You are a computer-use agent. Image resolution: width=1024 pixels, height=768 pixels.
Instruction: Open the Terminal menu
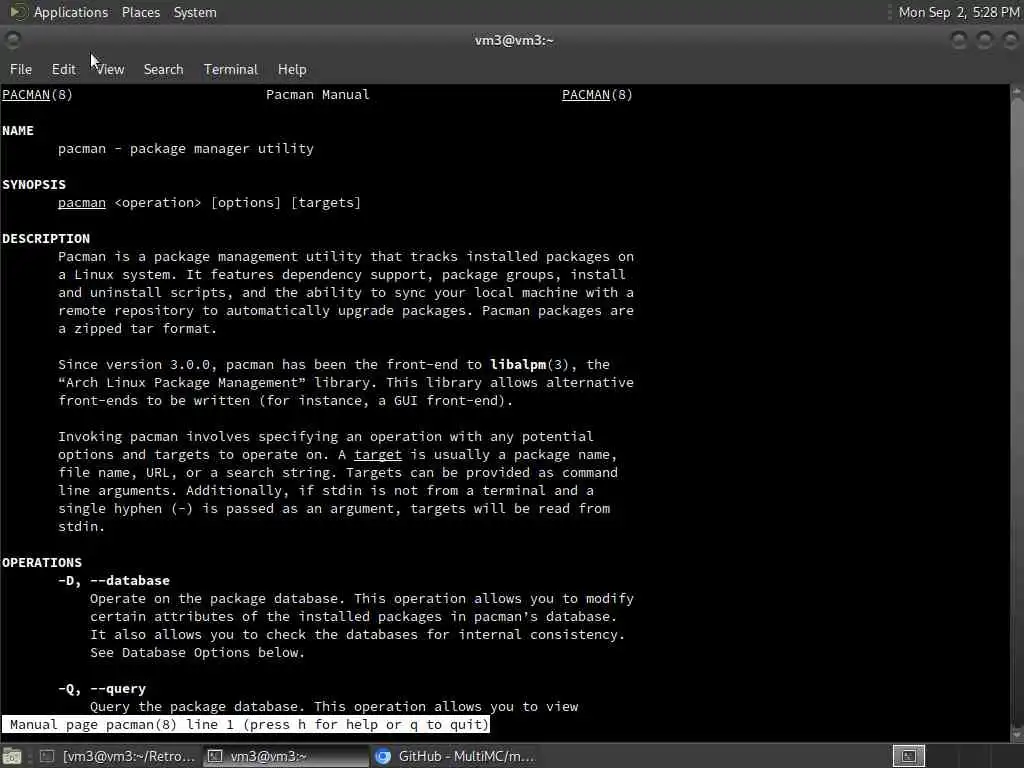(231, 69)
